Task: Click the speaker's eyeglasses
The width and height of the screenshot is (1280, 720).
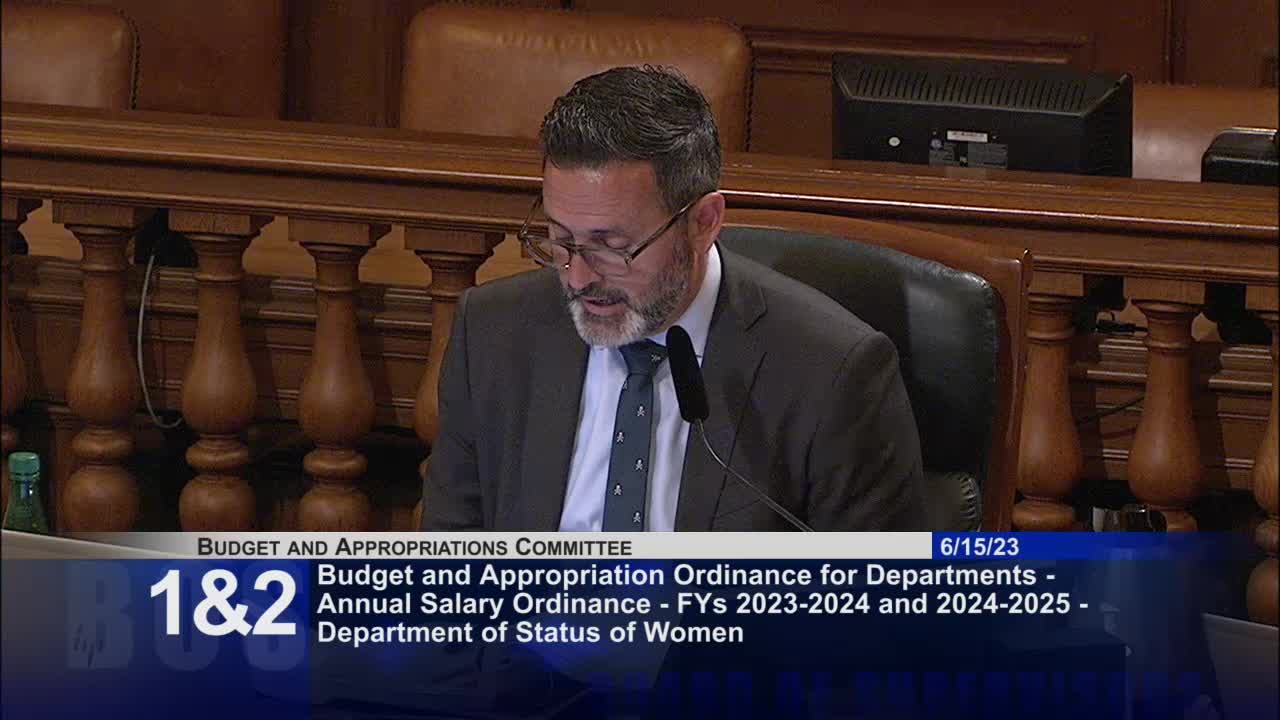Action: (x=590, y=240)
